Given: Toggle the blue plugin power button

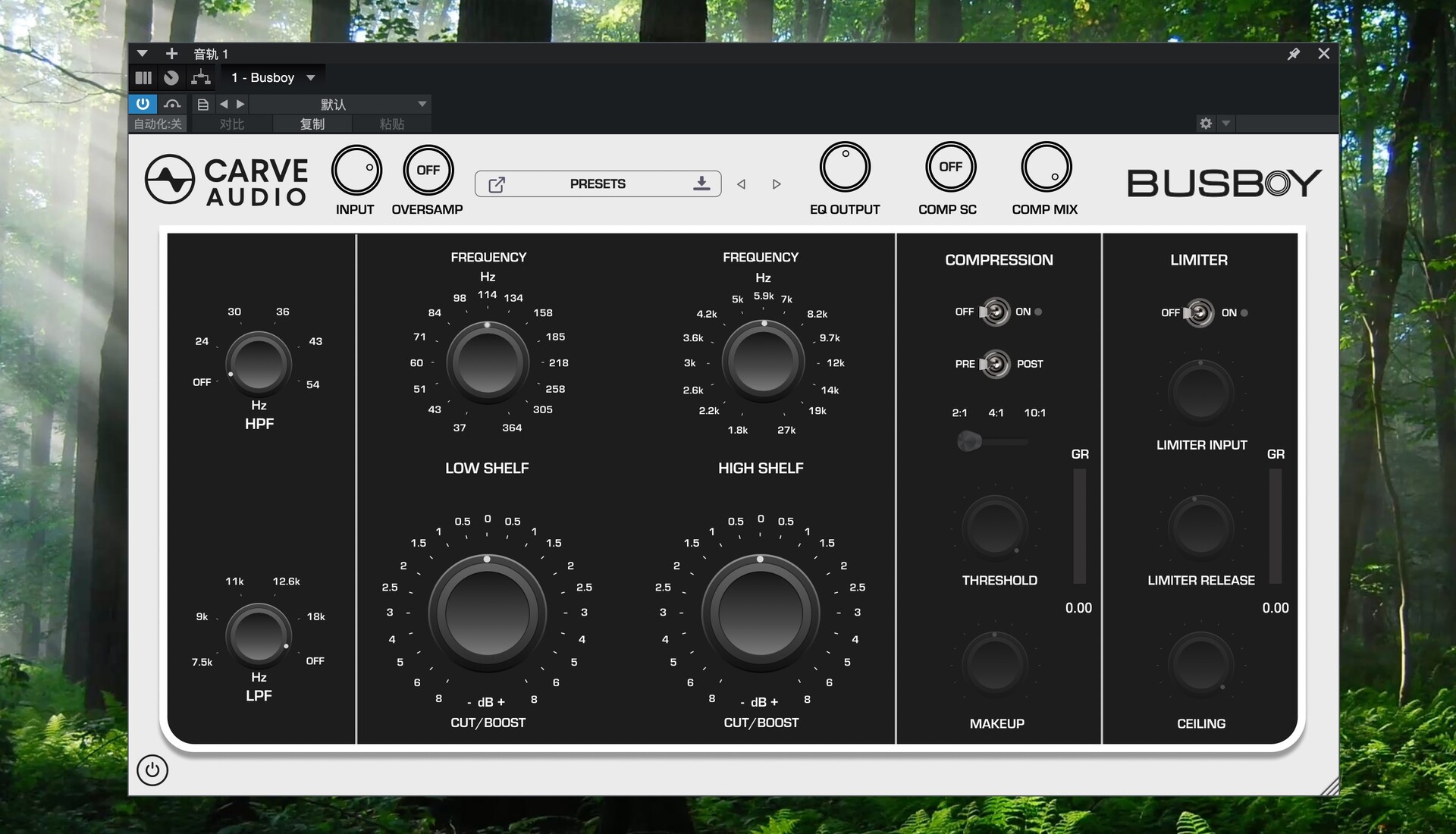Looking at the screenshot, I should click(143, 104).
